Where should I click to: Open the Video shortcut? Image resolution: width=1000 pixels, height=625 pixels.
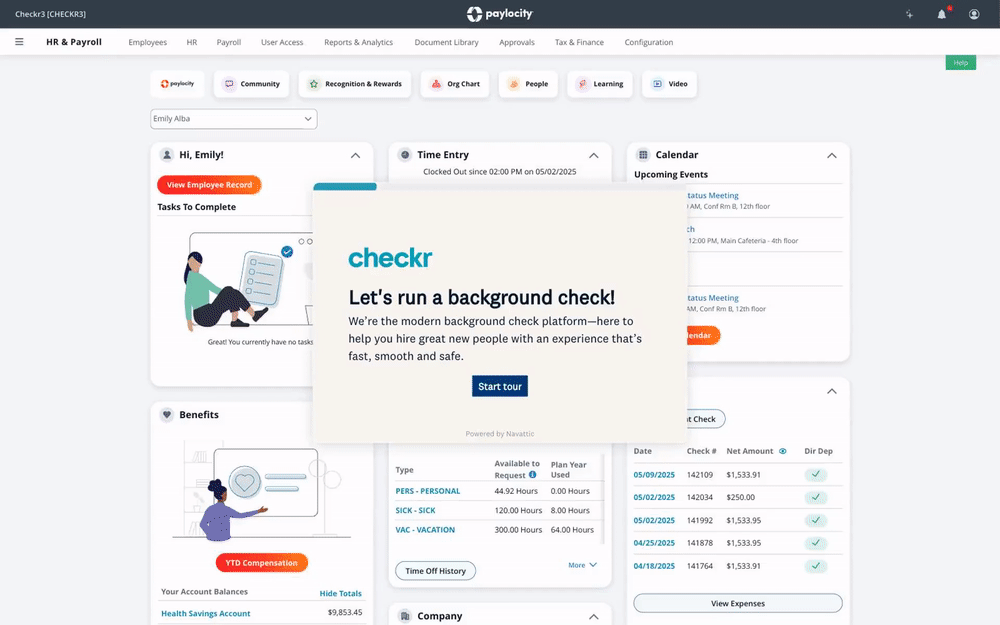coord(669,84)
